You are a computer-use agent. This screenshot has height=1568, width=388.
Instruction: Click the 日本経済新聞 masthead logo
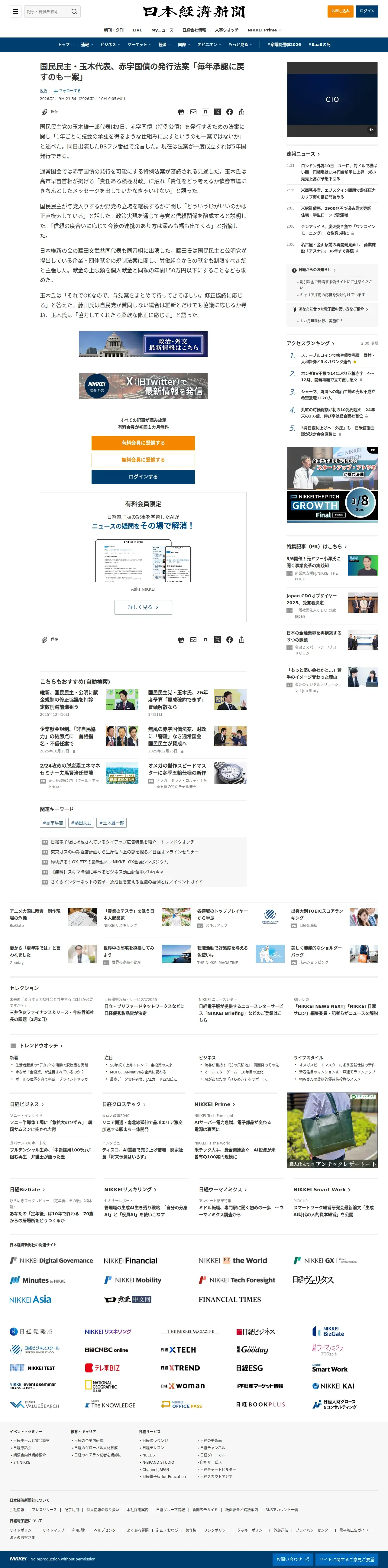click(x=194, y=11)
